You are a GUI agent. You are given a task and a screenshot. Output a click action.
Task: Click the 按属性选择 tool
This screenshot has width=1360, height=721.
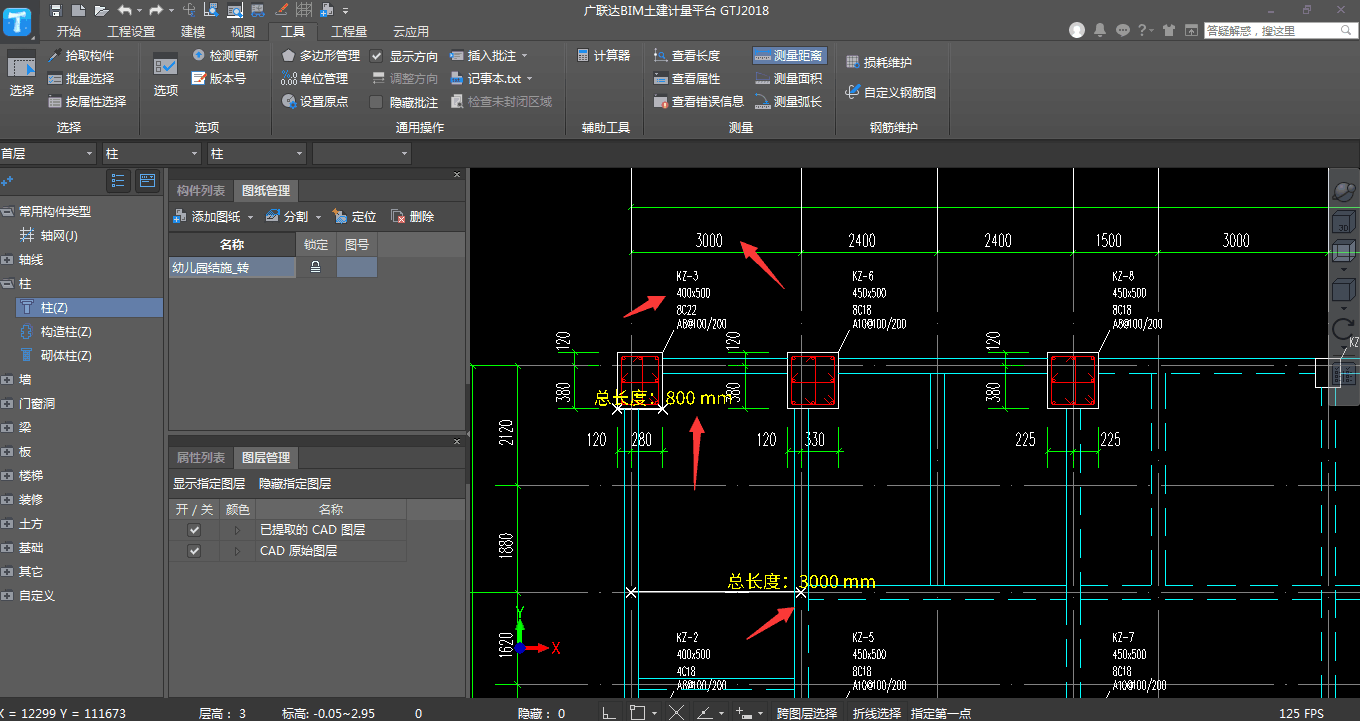pyautogui.click(x=86, y=101)
